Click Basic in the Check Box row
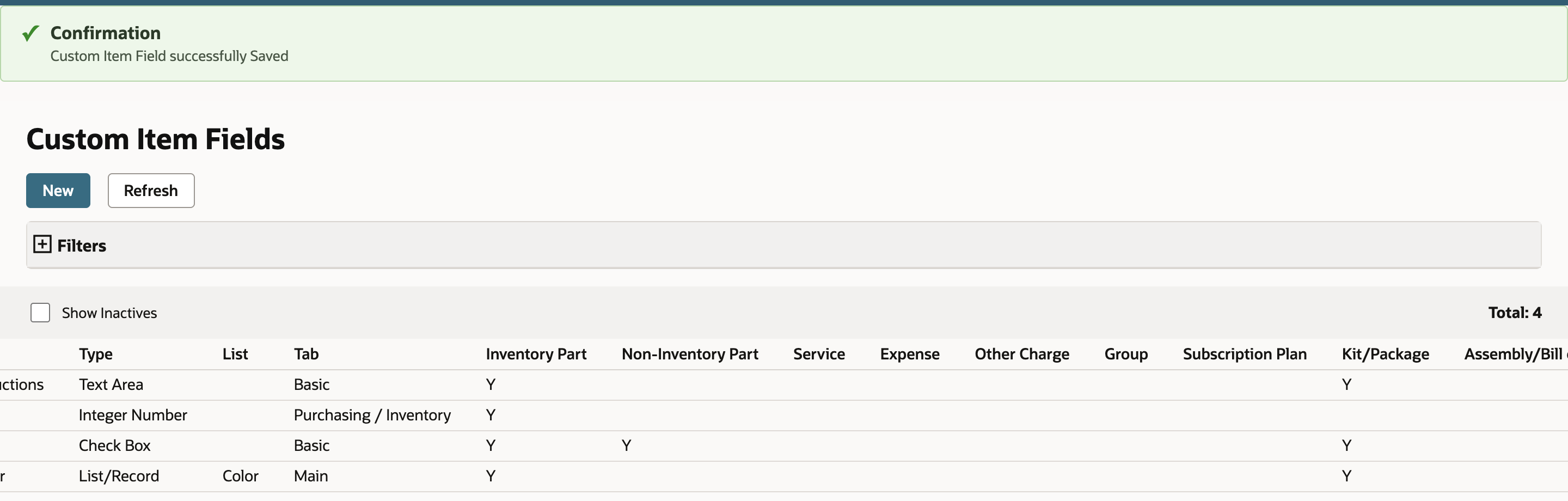Image resolution: width=1568 pixels, height=501 pixels. click(311, 445)
